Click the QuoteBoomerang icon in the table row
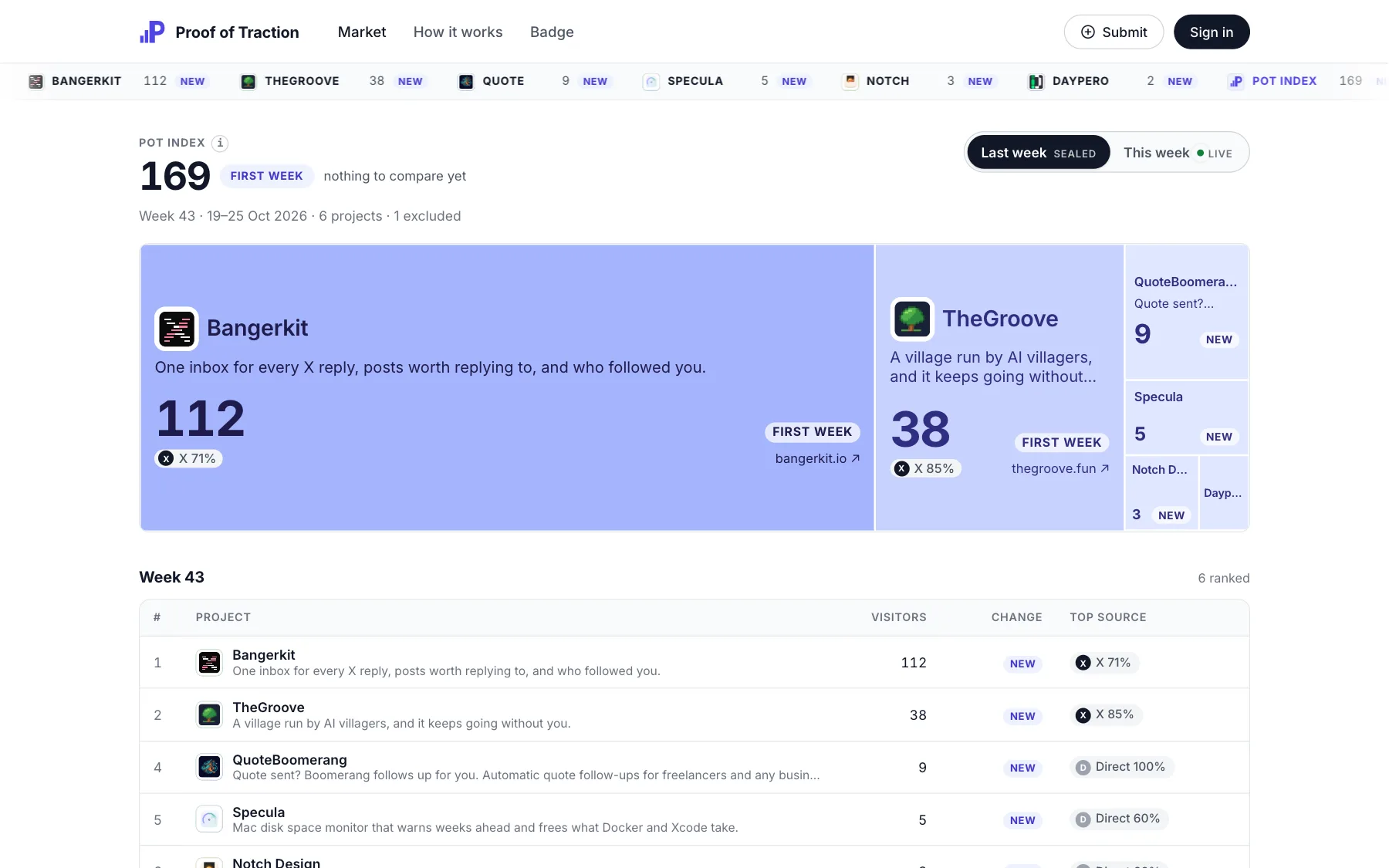The height and width of the screenshot is (868, 1389). click(x=209, y=767)
